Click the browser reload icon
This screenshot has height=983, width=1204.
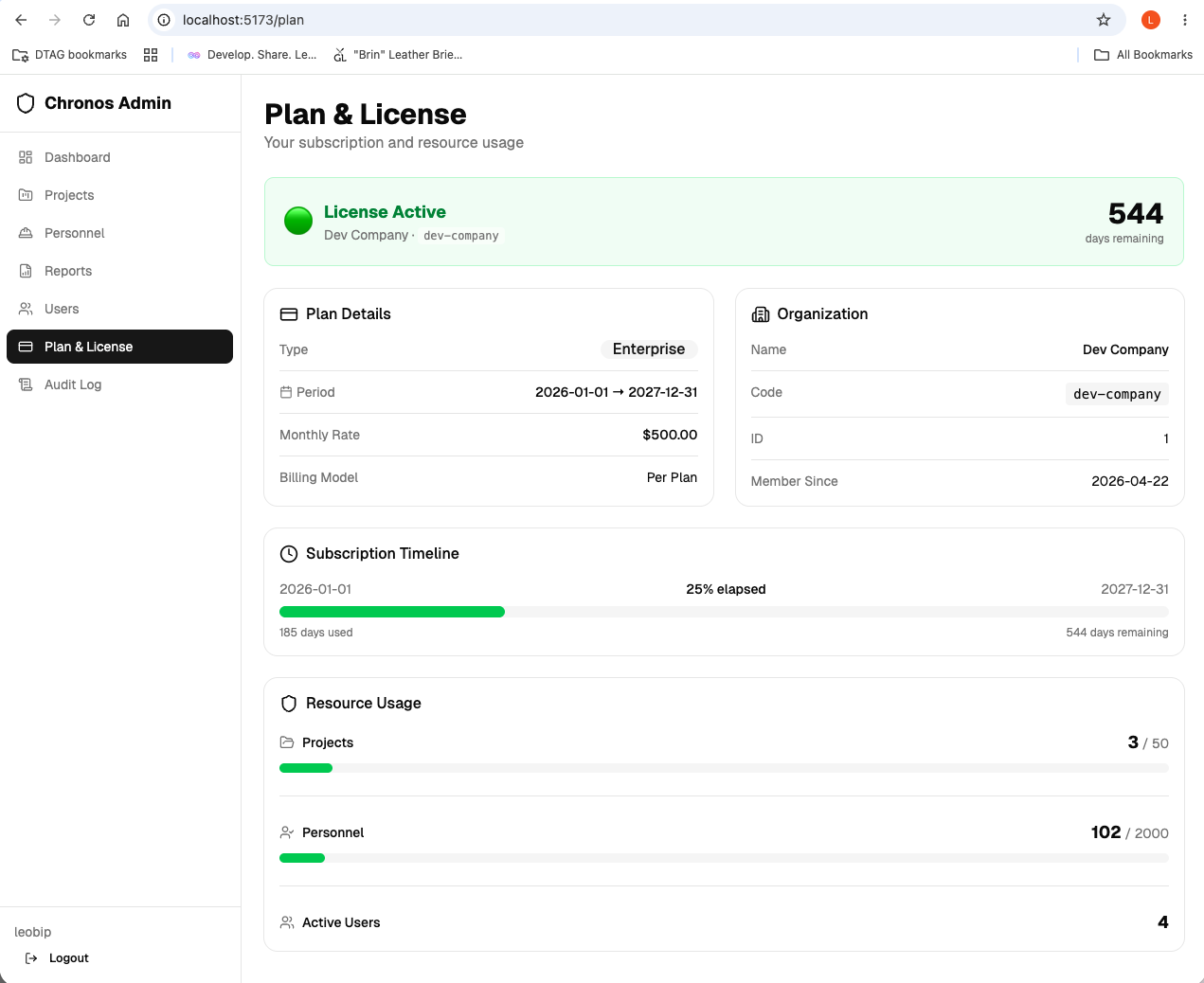point(89,20)
